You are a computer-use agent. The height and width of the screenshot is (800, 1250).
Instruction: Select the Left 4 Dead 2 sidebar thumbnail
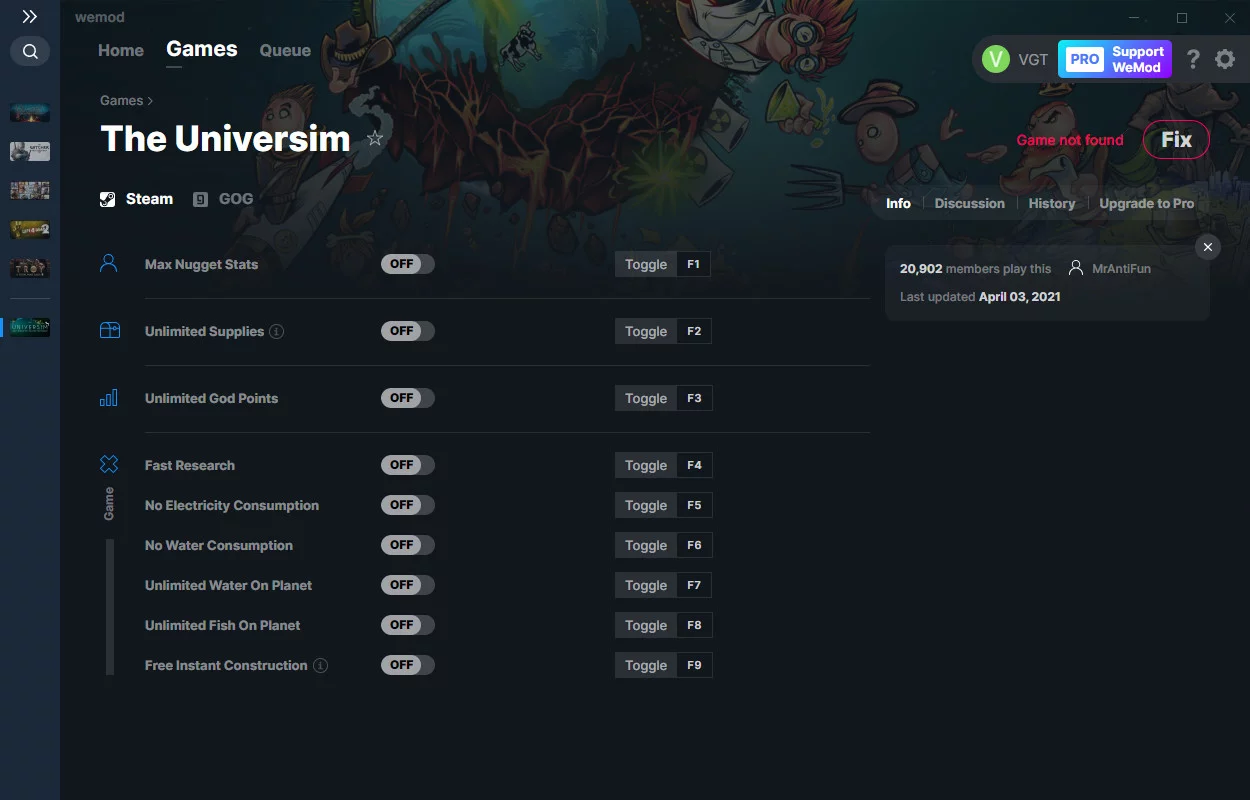point(30,229)
